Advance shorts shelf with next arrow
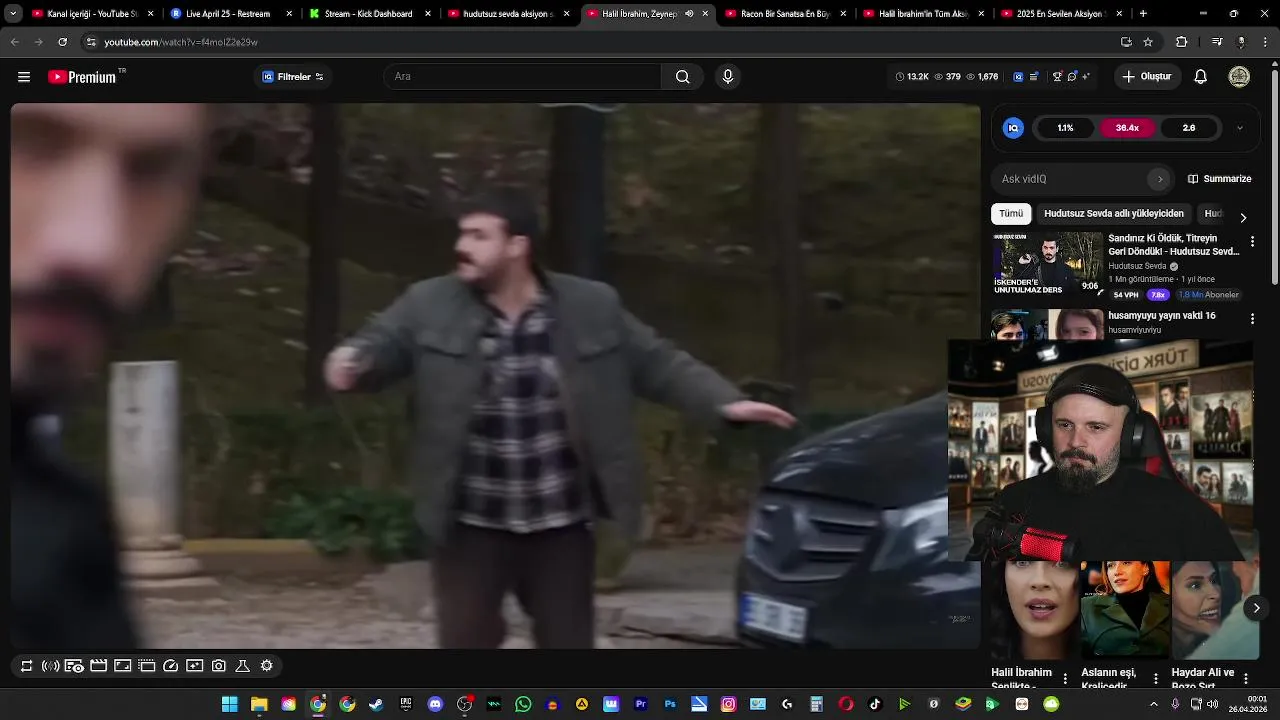Image resolution: width=1280 pixels, height=720 pixels. [x=1256, y=608]
